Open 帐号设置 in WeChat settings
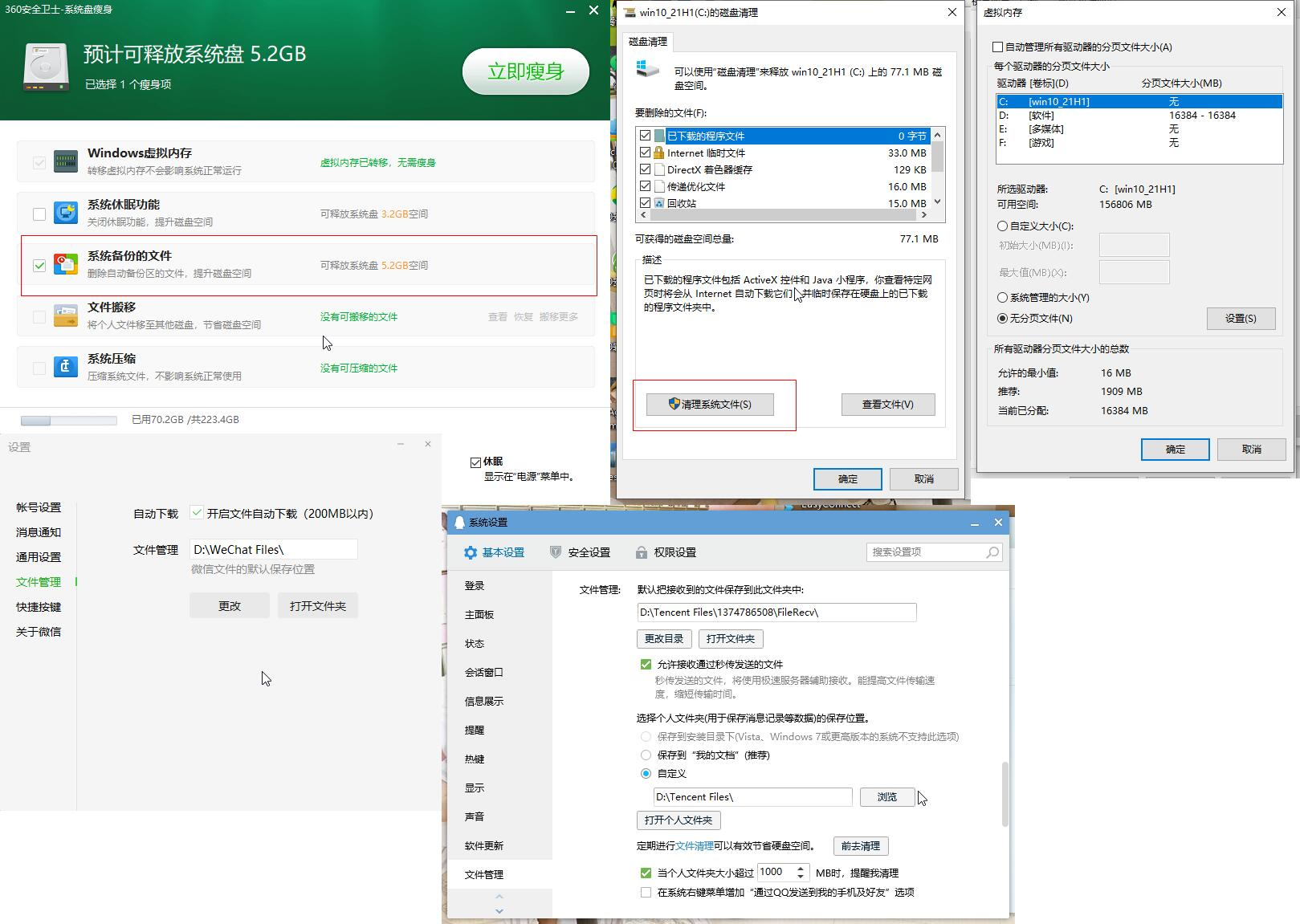 (x=39, y=507)
